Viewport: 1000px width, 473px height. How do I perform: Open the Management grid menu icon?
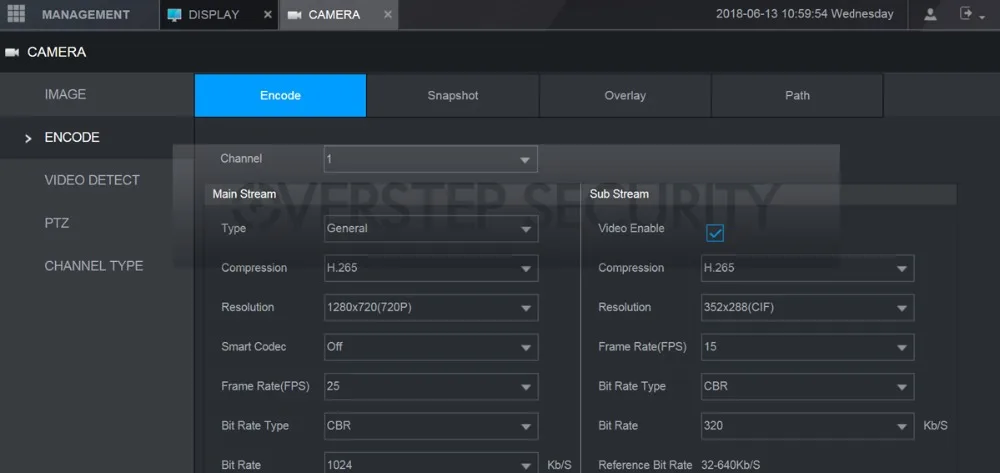coord(16,13)
